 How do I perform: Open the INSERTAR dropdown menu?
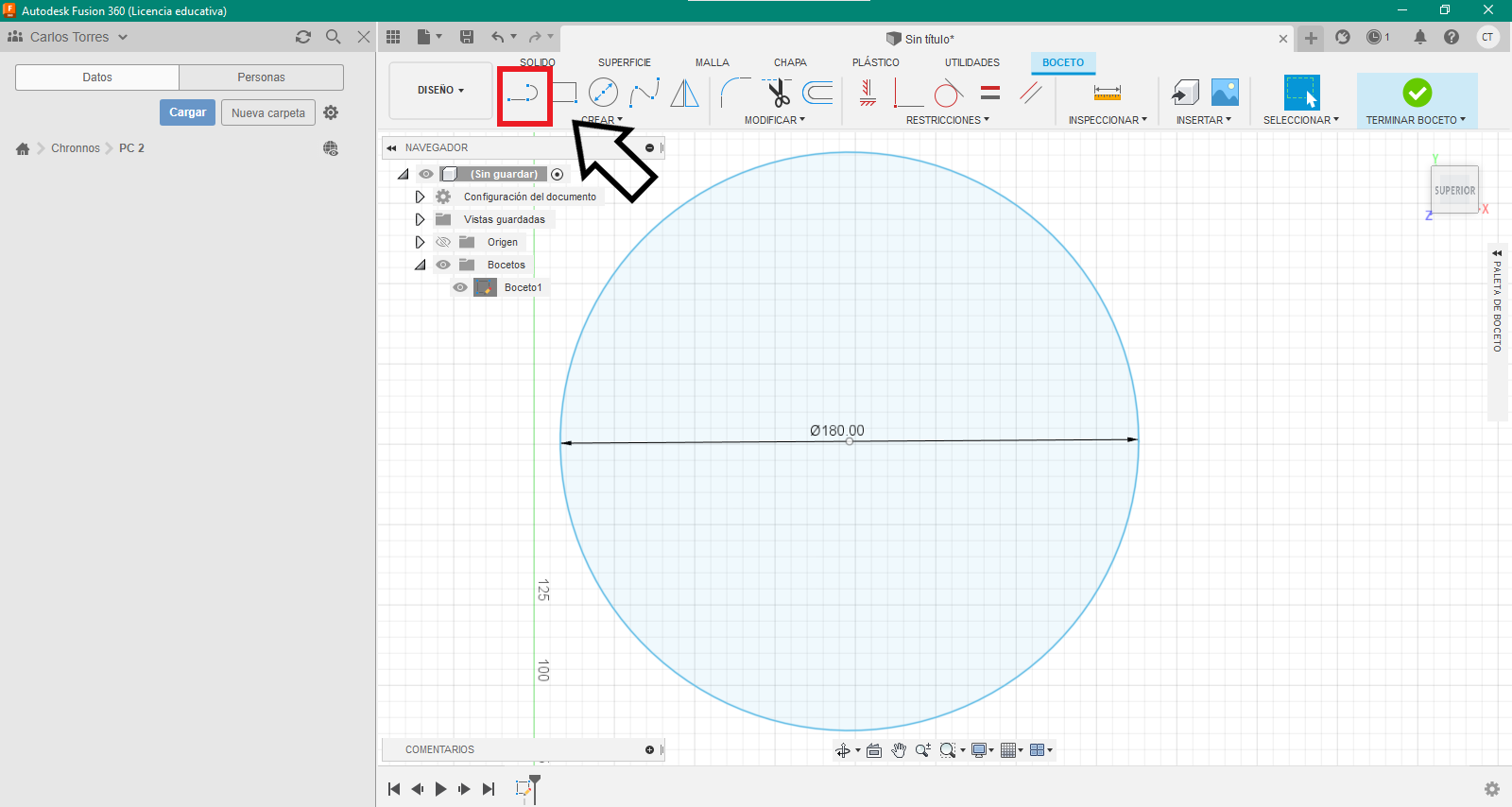click(x=1204, y=120)
